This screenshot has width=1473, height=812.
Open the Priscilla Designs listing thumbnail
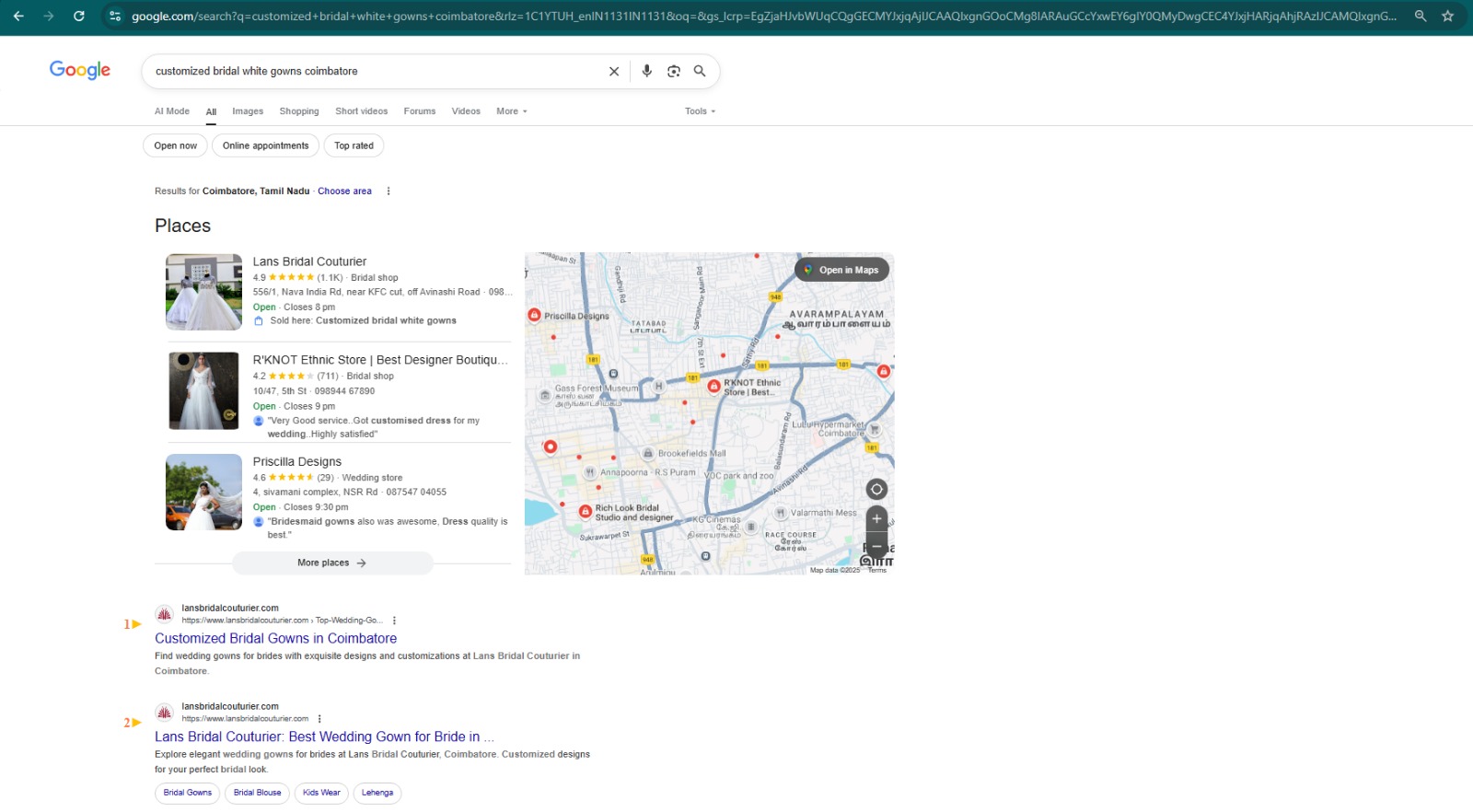click(203, 492)
